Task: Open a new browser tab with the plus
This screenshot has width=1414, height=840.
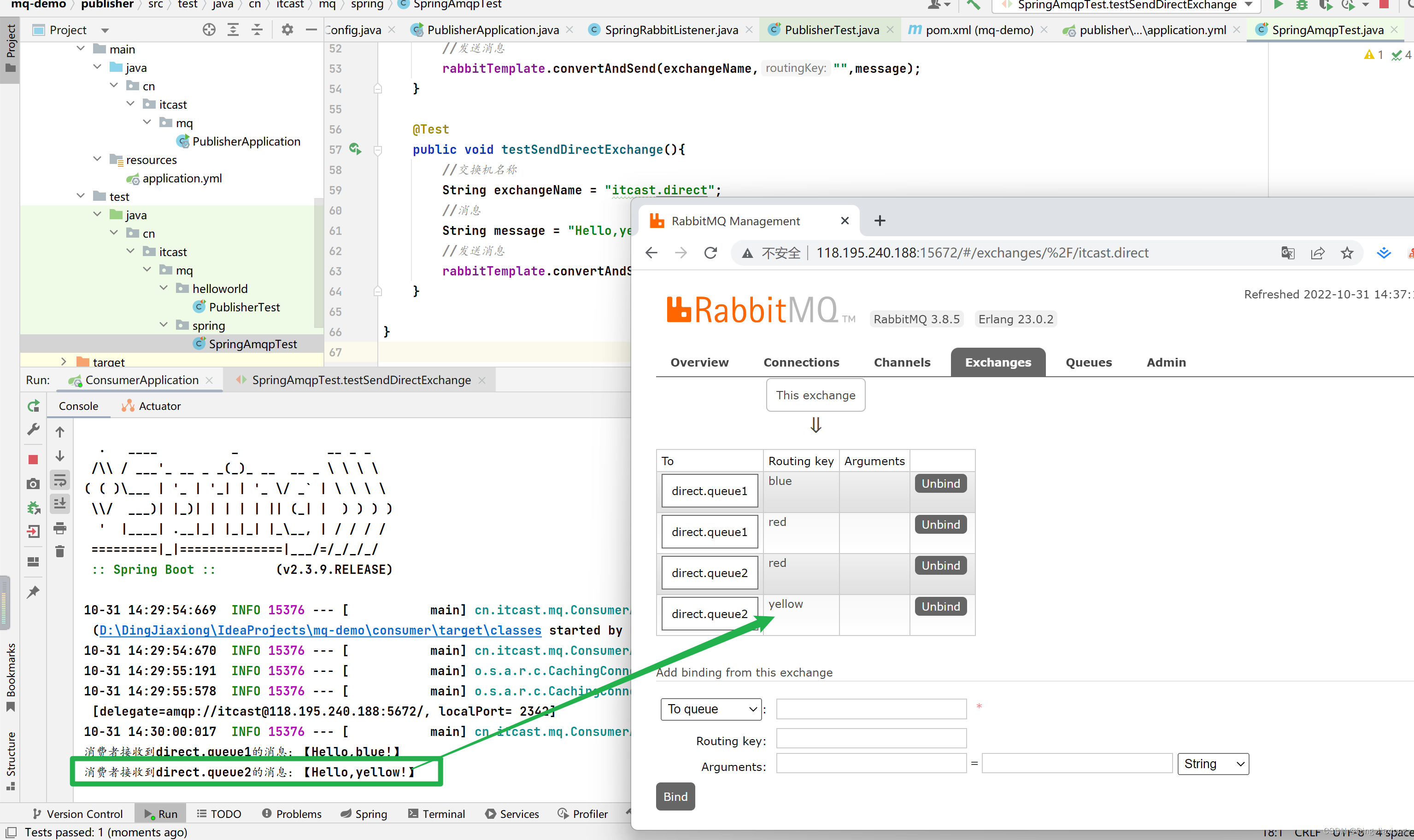Action: 880,221
